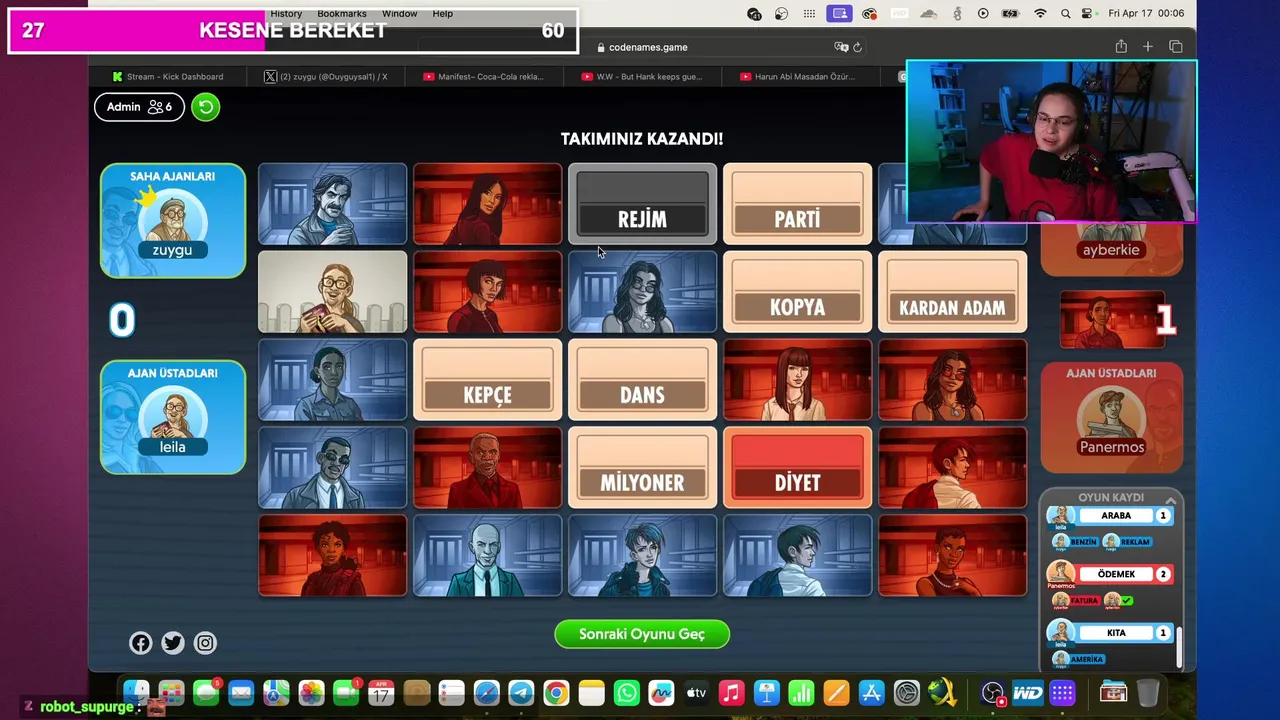Select the KEPÇE word card
1280x720 pixels.
487,380
